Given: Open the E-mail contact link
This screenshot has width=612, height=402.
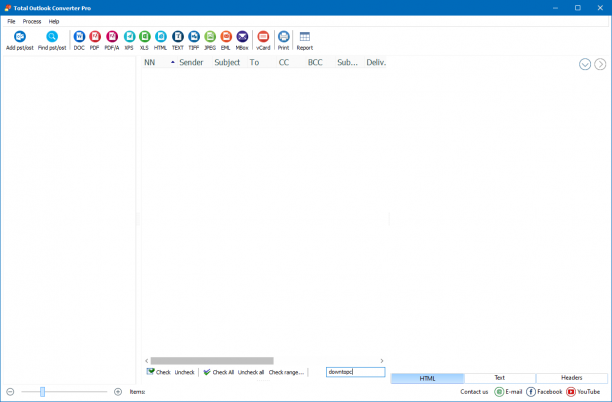Looking at the screenshot, I should point(508,391).
